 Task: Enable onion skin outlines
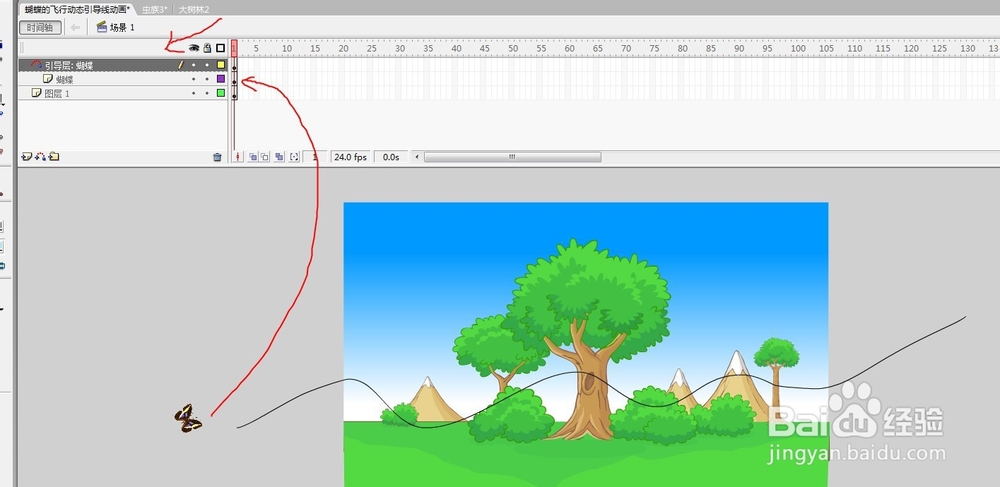point(265,157)
